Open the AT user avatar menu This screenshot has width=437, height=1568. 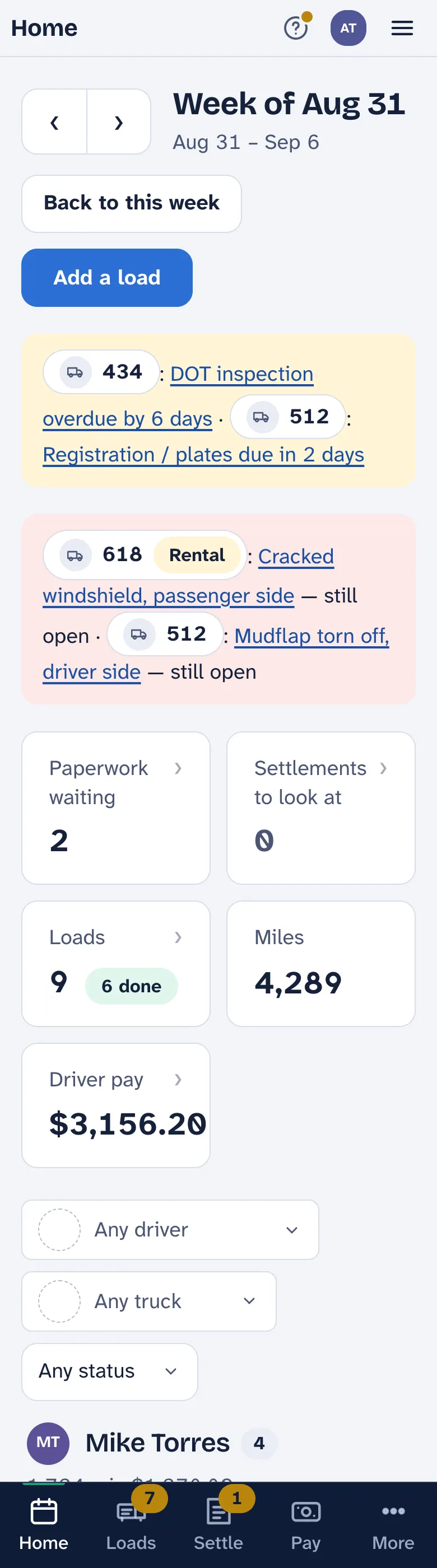[x=348, y=28]
